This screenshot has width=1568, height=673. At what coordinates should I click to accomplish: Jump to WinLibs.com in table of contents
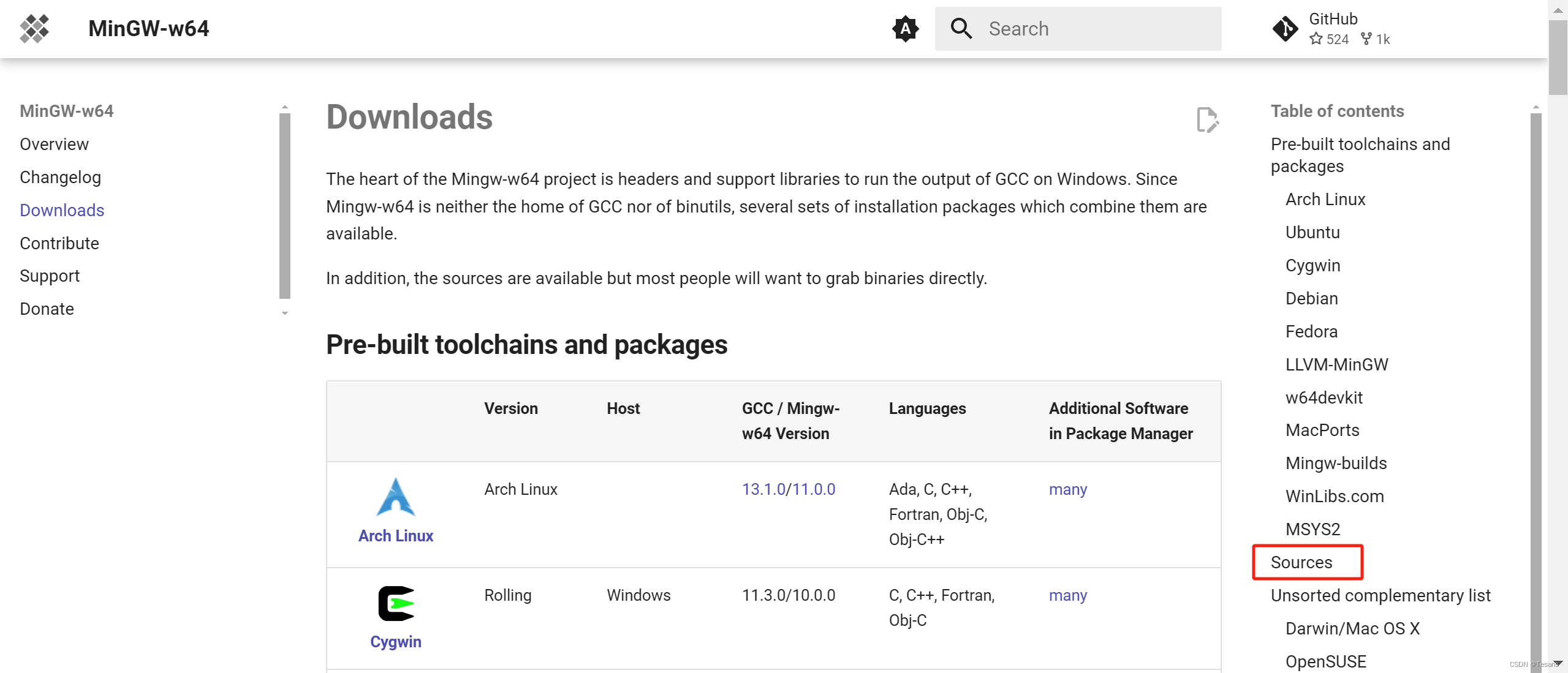[x=1334, y=496]
